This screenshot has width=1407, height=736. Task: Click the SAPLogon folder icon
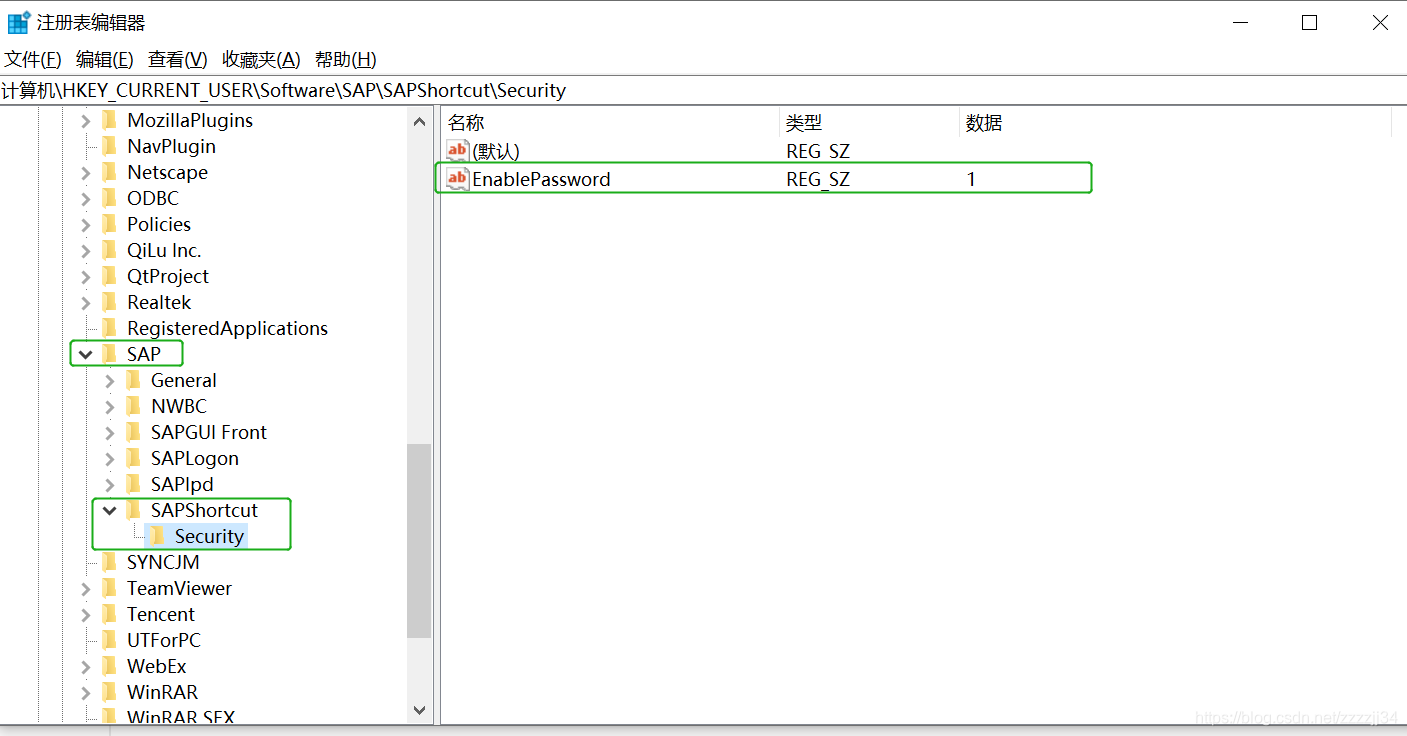click(133, 458)
